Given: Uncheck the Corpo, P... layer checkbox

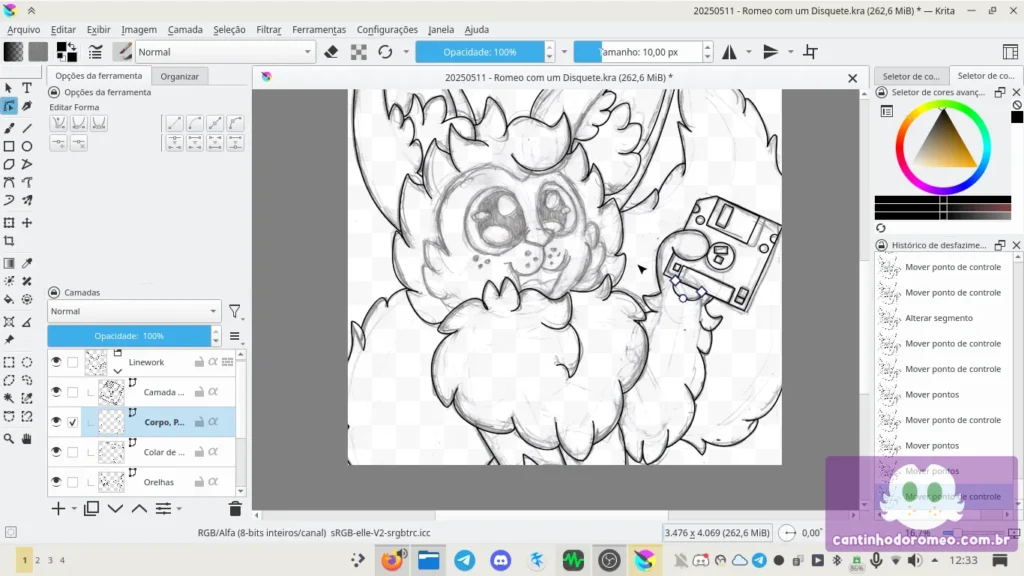Looking at the screenshot, I should (72, 422).
